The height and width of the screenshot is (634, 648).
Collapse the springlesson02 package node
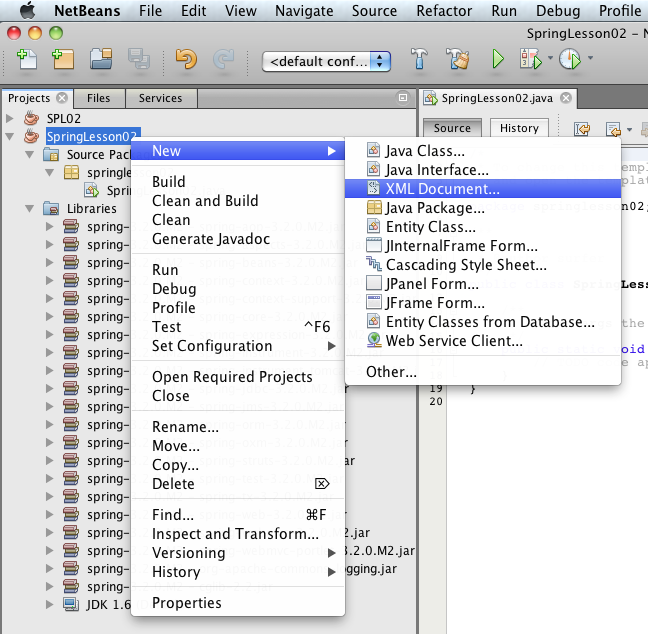49,172
